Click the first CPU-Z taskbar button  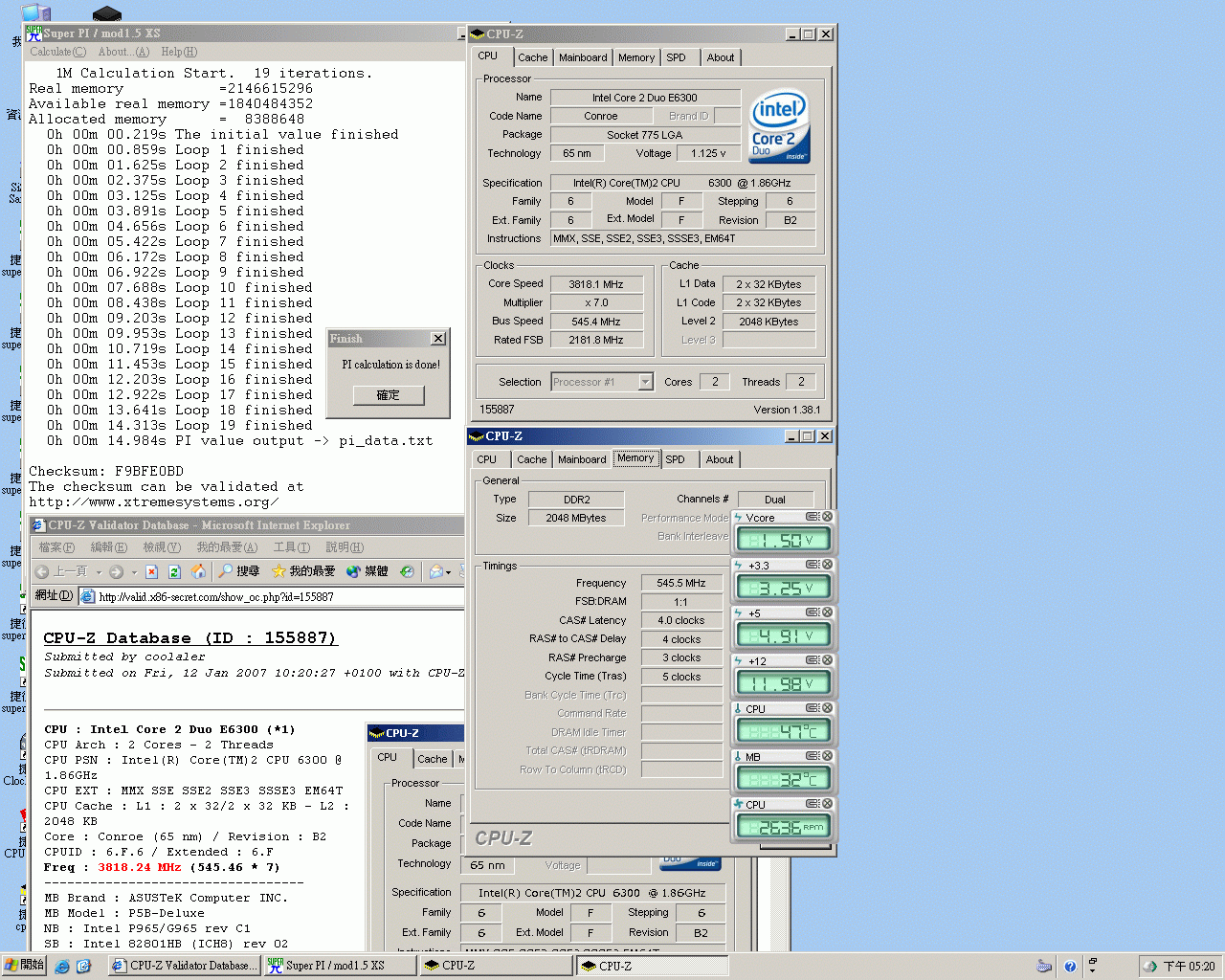(x=496, y=966)
